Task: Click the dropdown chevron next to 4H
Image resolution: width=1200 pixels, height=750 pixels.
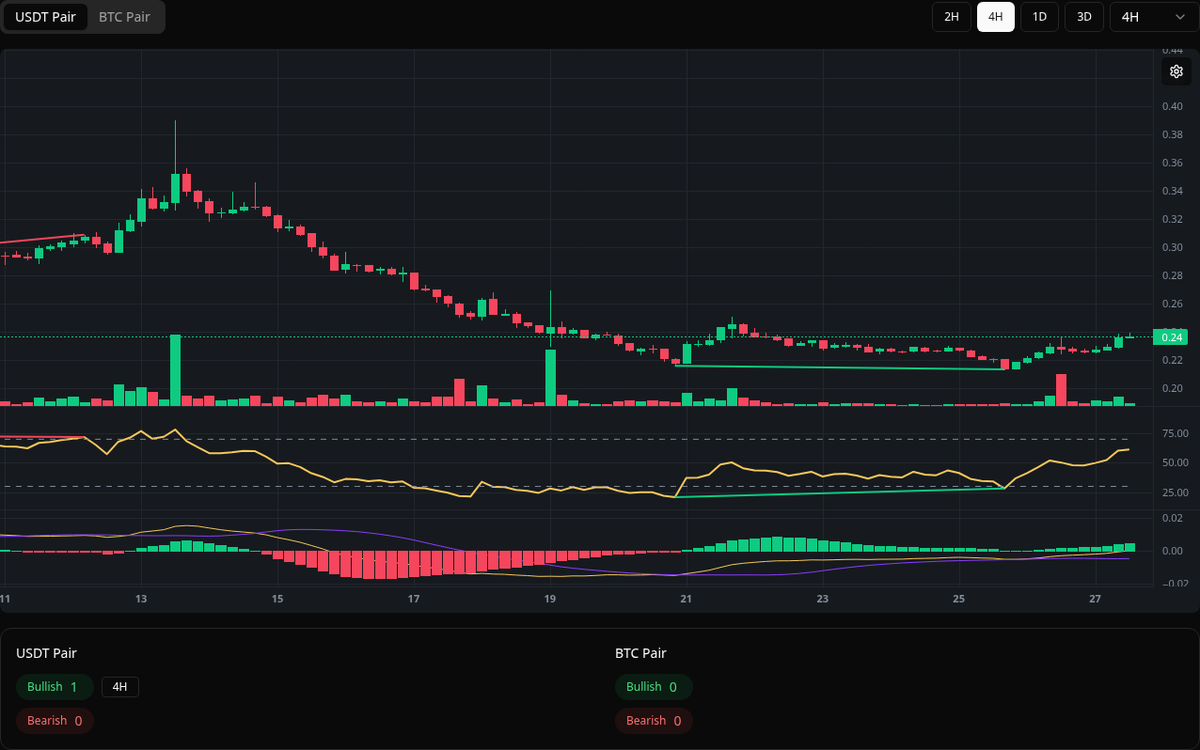Action: pyautogui.click(x=1178, y=17)
